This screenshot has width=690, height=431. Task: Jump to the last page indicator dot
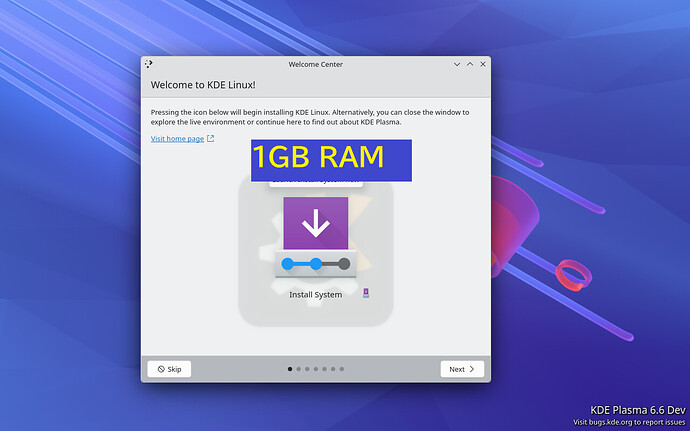click(x=342, y=369)
